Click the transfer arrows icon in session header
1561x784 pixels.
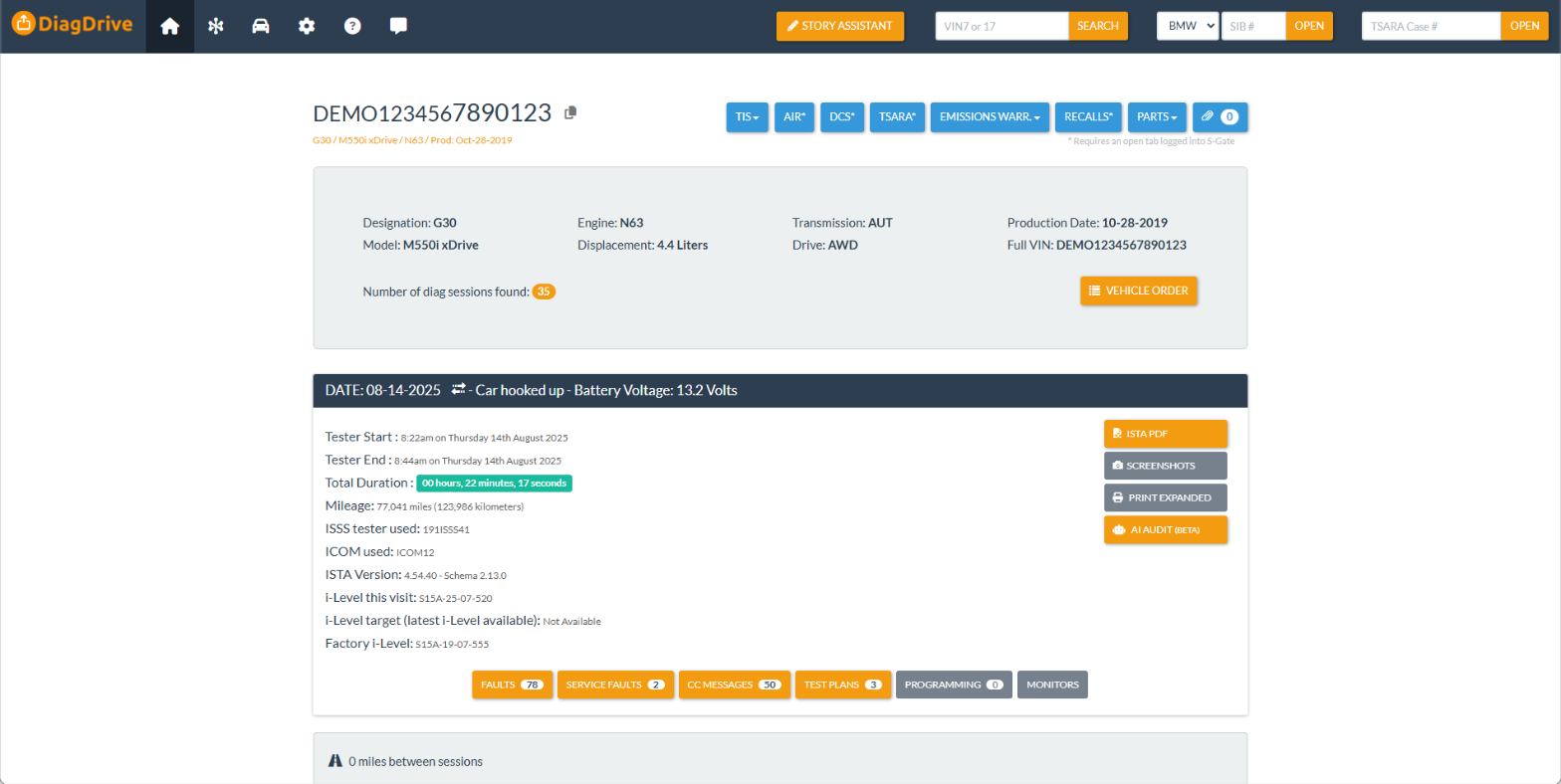coord(458,390)
